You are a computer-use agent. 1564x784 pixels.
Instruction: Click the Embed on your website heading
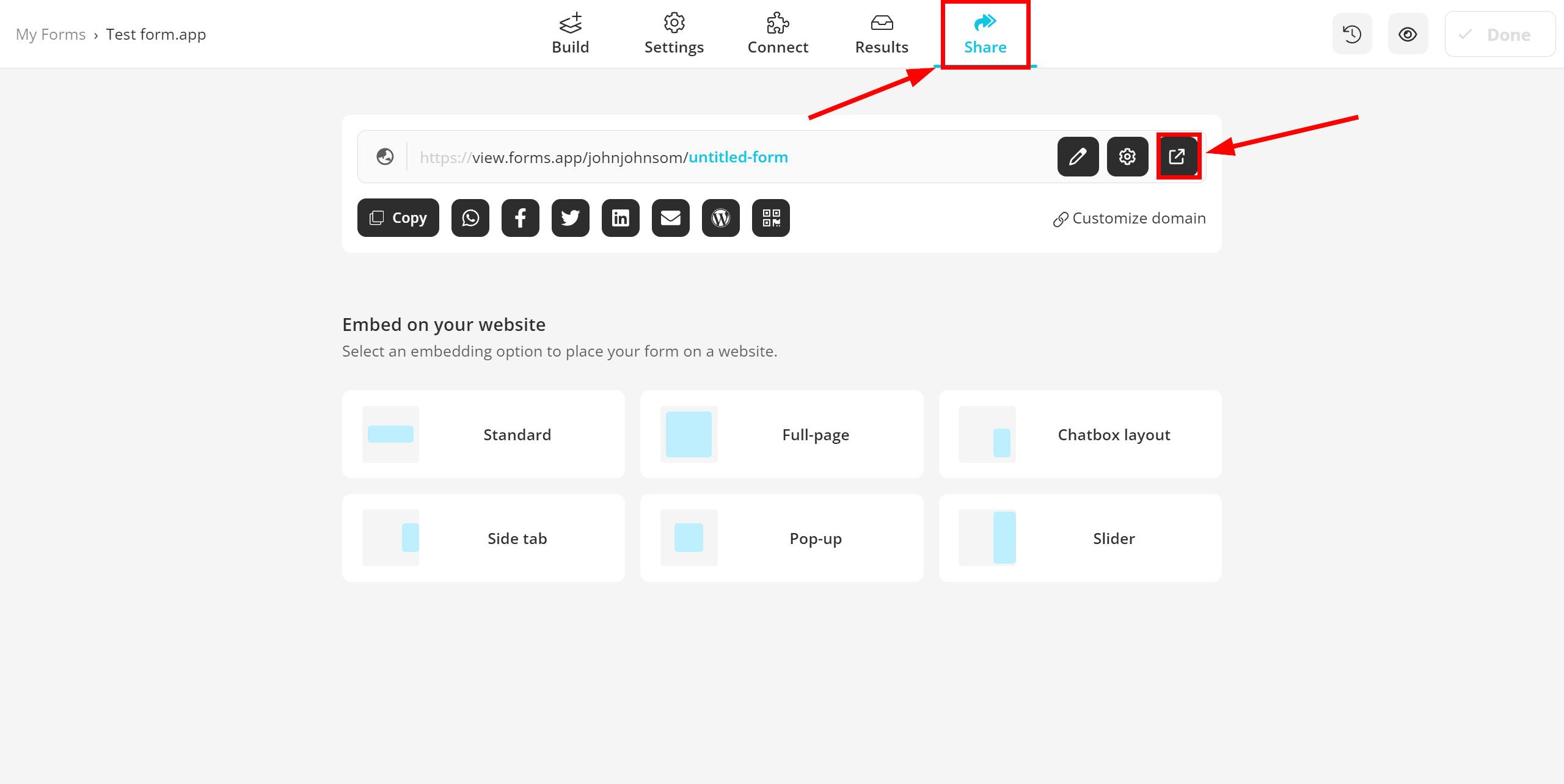(444, 325)
